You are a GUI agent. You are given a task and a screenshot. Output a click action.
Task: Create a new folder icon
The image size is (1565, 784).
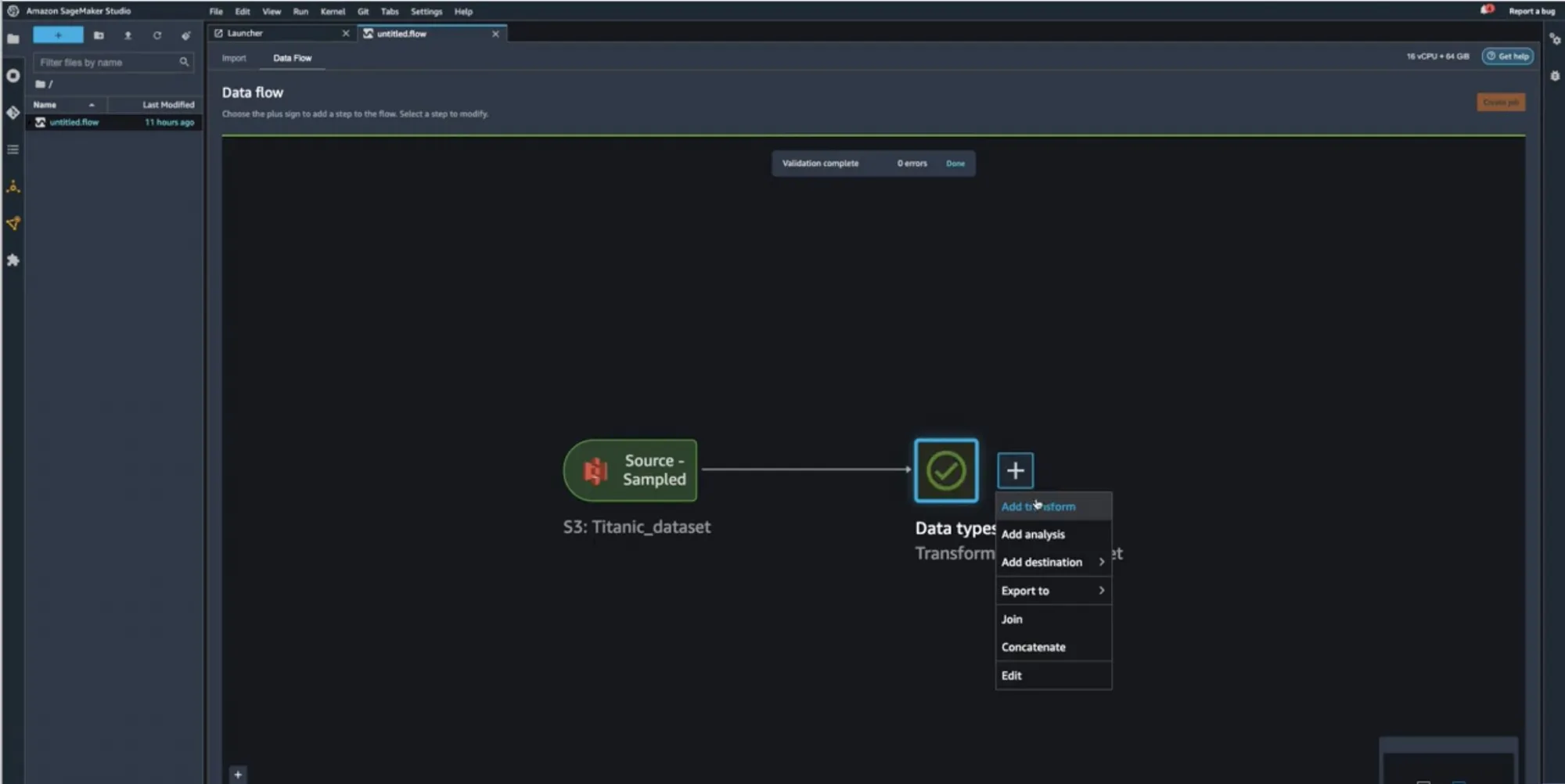point(99,35)
